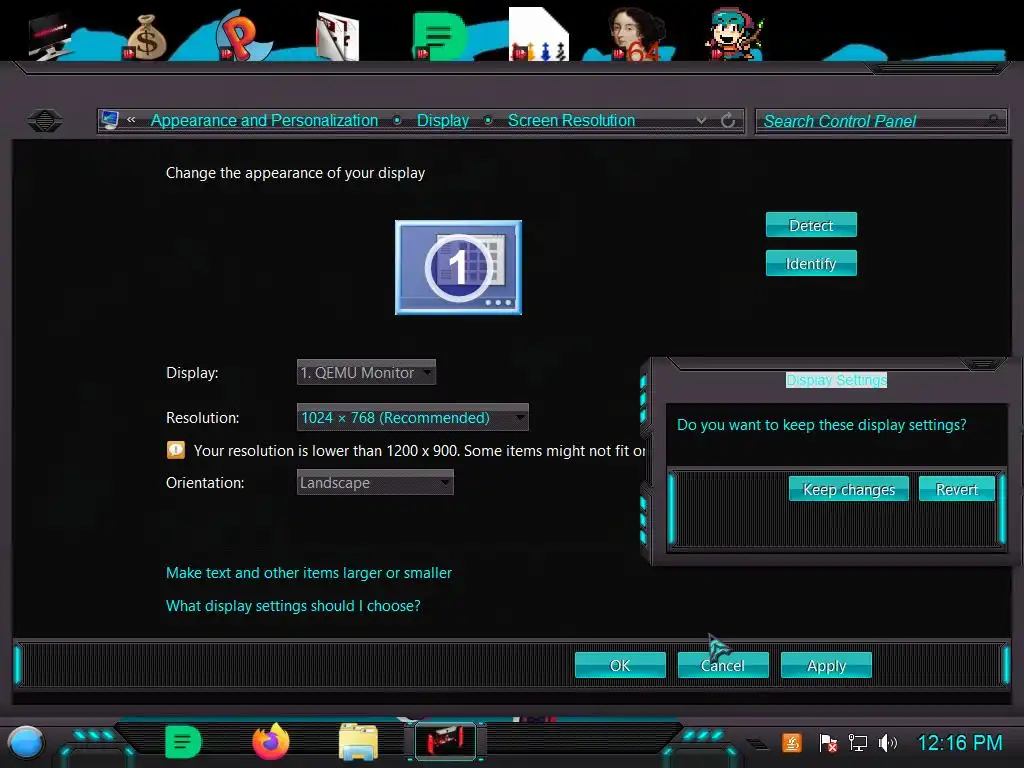Open What display settings should I choose link

click(x=293, y=605)
